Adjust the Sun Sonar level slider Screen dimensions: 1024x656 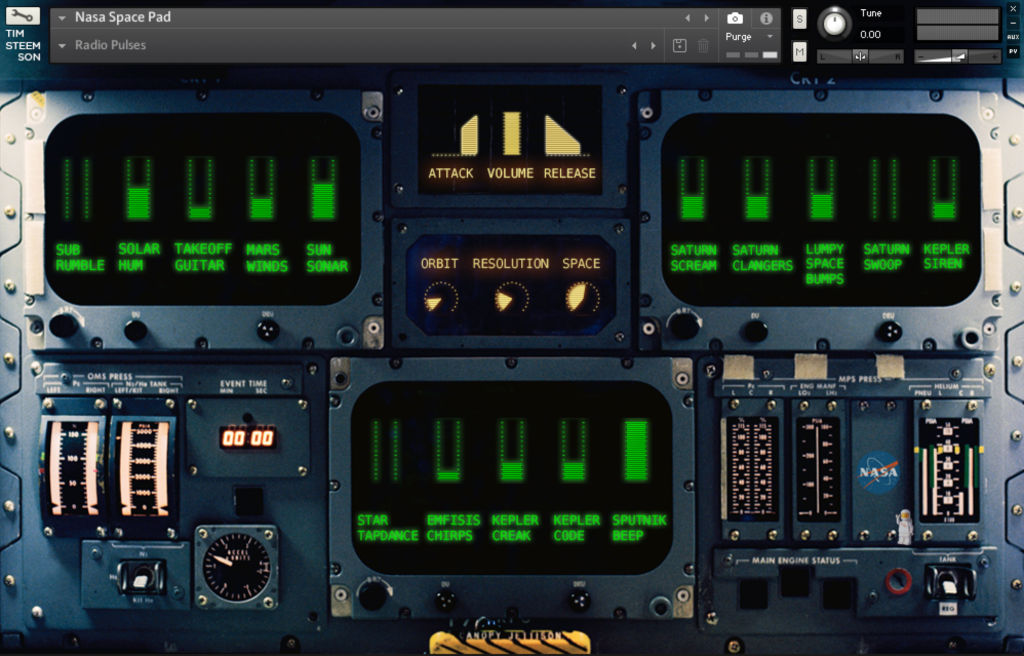coord(323,189)
